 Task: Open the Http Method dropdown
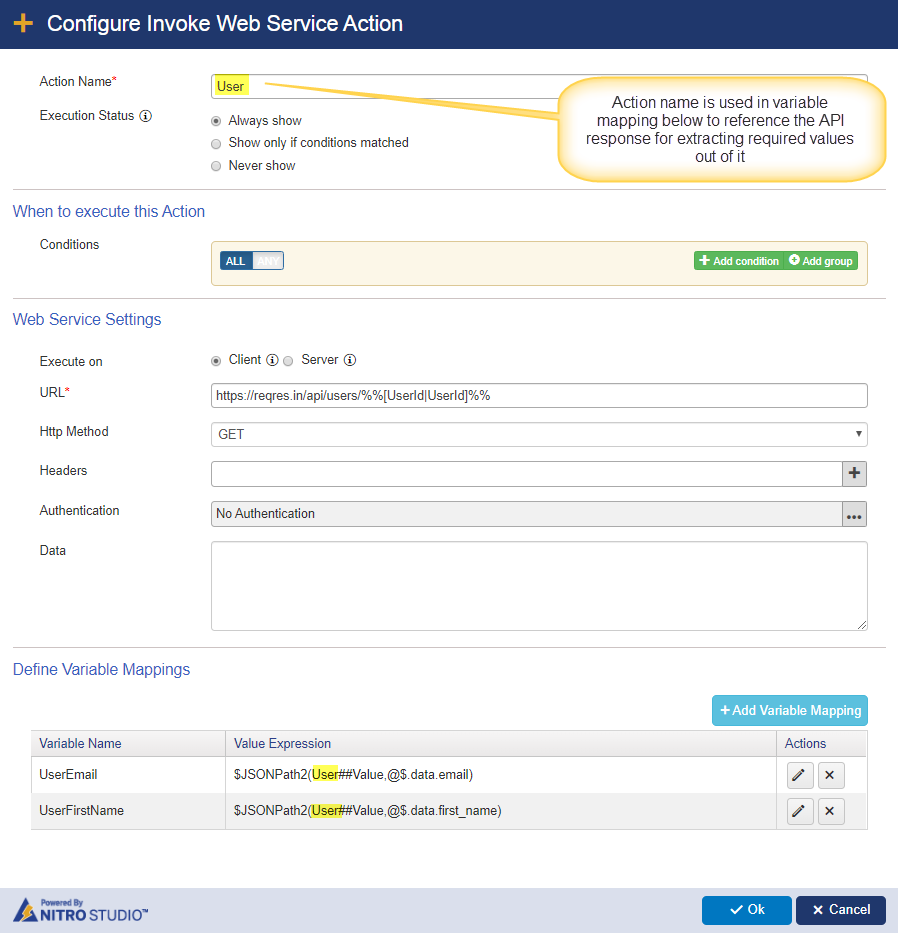point(539,434)
